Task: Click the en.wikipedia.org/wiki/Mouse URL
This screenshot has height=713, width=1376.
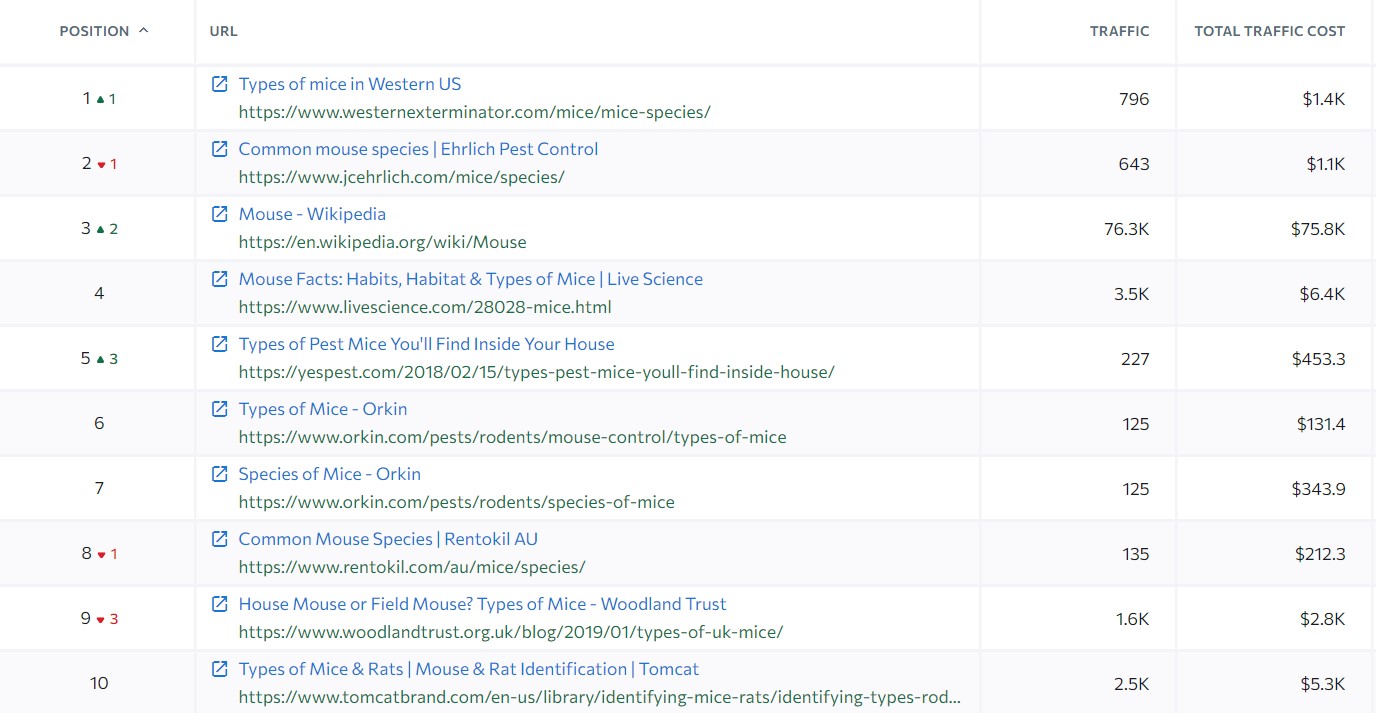Action: point(383,242)
